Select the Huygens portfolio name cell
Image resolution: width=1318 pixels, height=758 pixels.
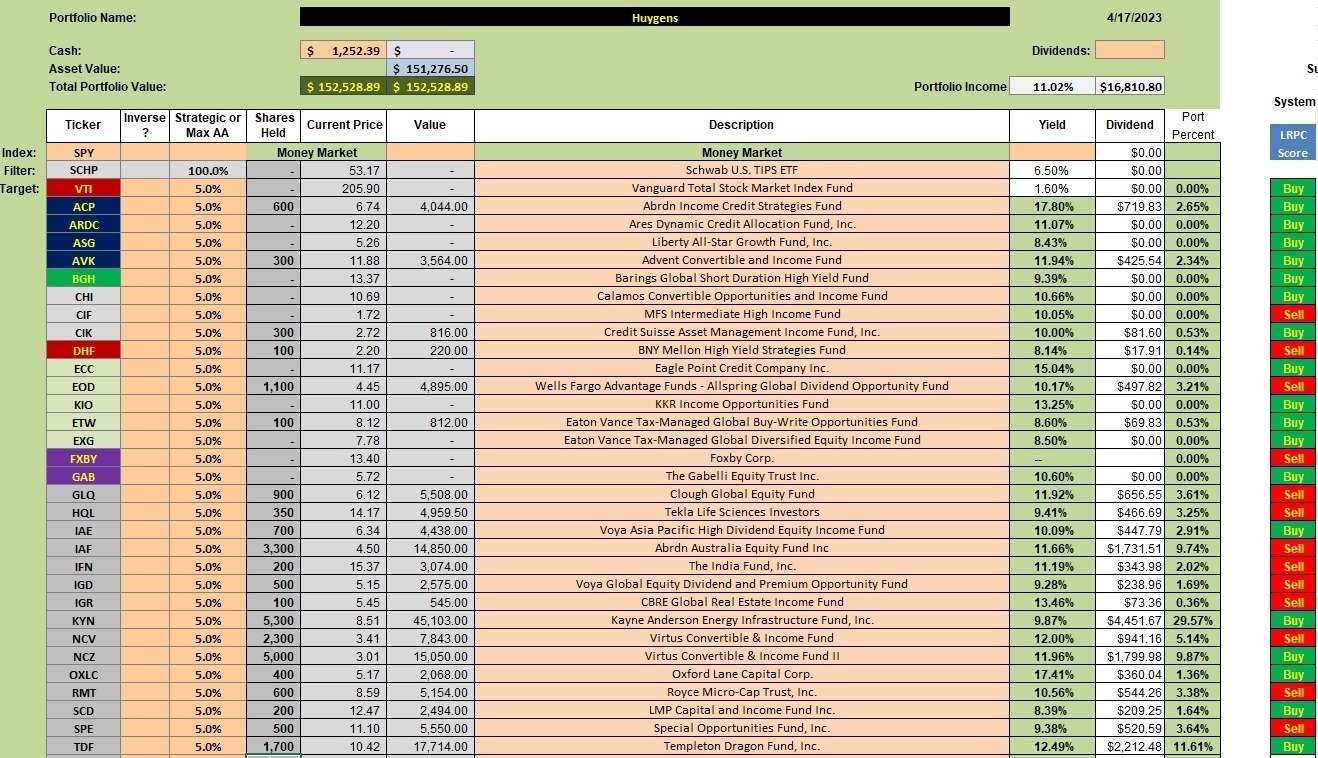[x=655, y=17]
